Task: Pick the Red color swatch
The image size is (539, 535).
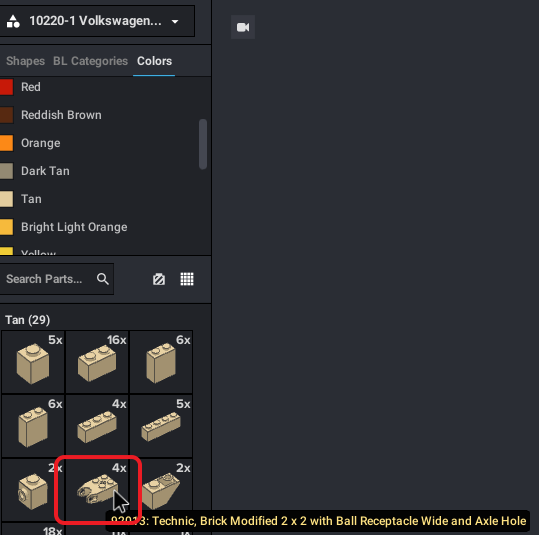Action: (x=6, y=87)
